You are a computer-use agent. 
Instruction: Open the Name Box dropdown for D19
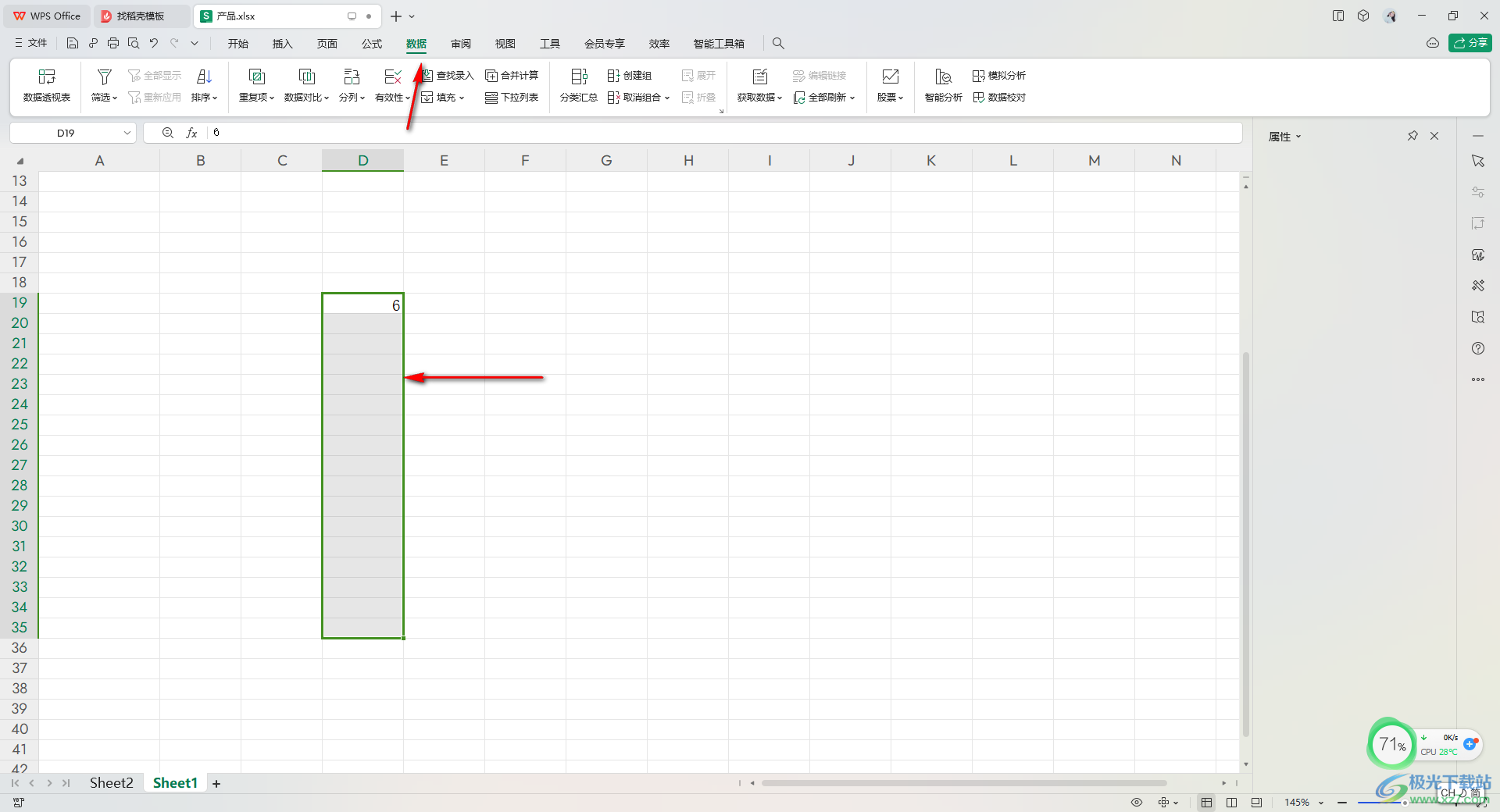point(127,133)
